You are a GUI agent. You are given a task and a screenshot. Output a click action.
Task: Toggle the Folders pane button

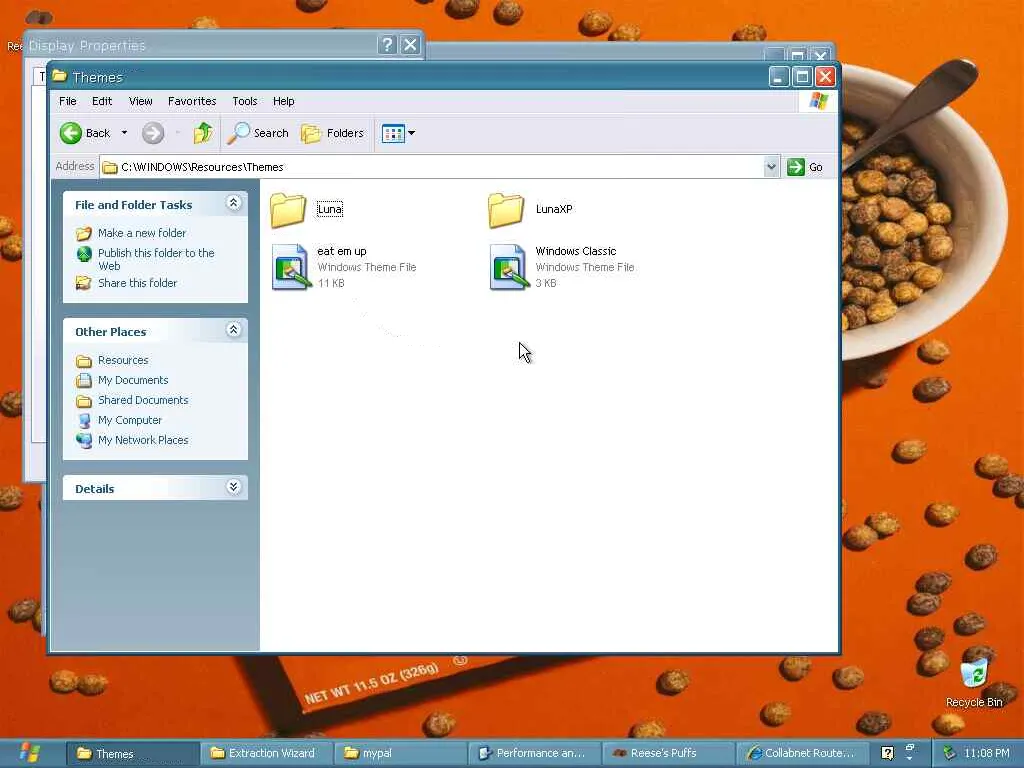(333, 133)
